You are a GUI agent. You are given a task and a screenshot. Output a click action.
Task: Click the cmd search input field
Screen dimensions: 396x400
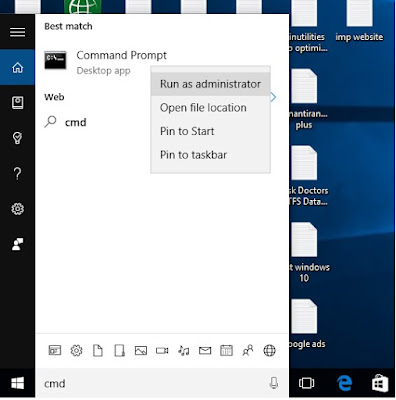click(x=162, y=383)
